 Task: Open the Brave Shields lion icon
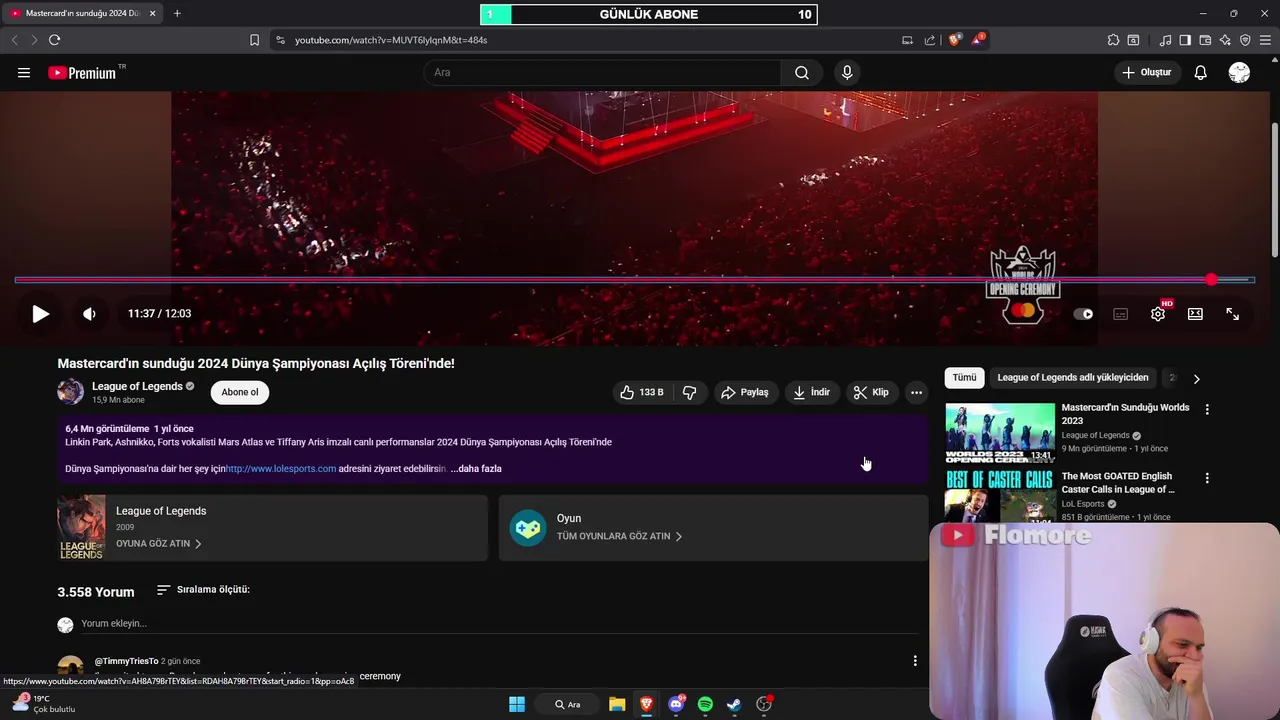[955, 40]
